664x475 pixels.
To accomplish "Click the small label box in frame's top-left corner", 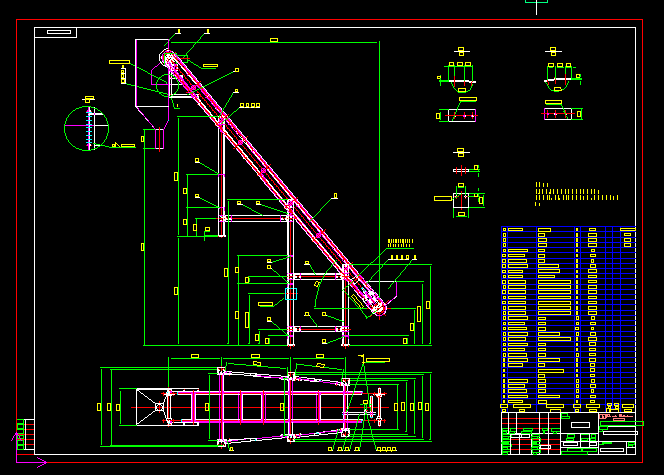I will pos(55,32).
